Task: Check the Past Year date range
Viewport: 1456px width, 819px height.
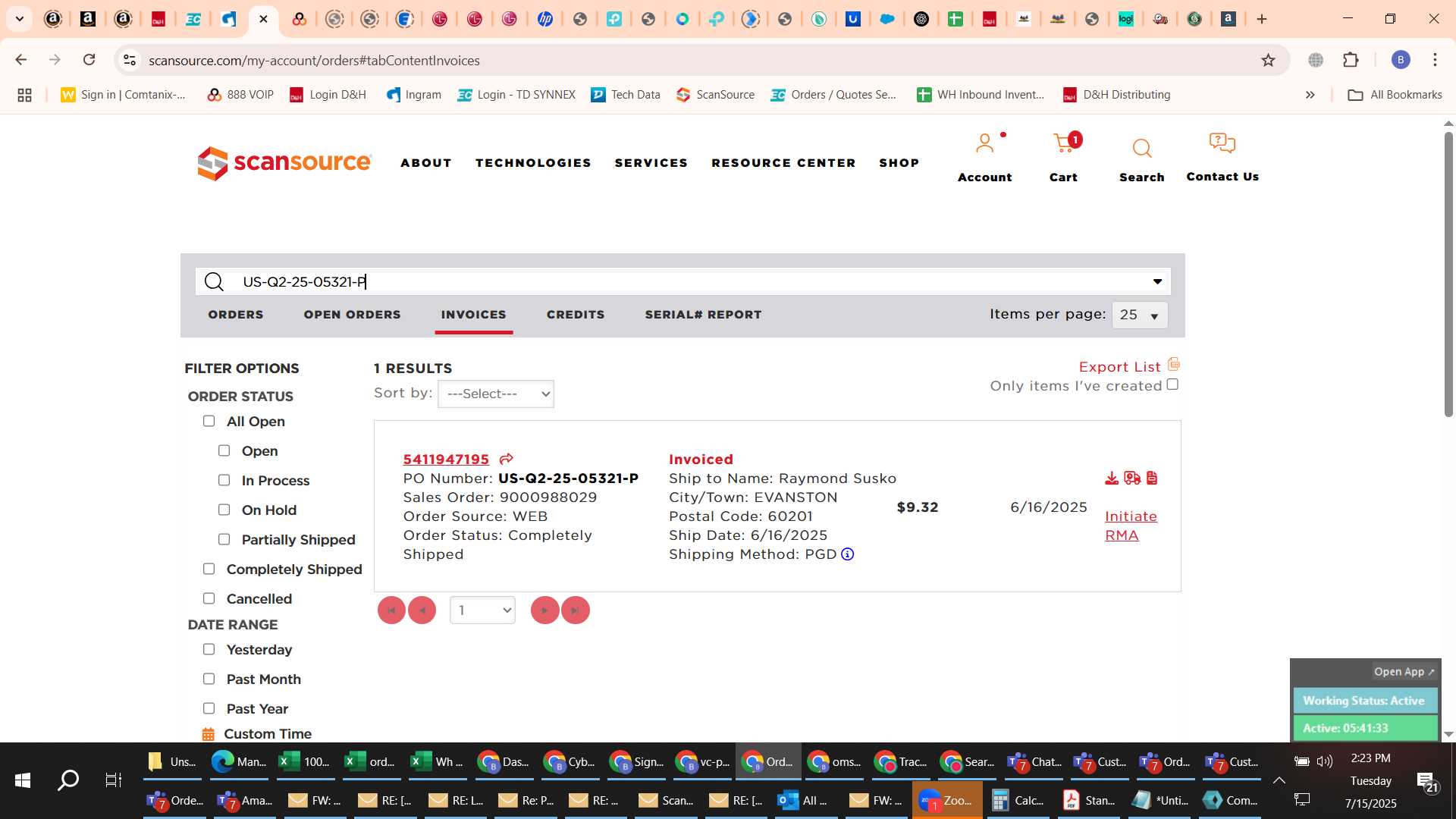Action: [x=209, y=708]
